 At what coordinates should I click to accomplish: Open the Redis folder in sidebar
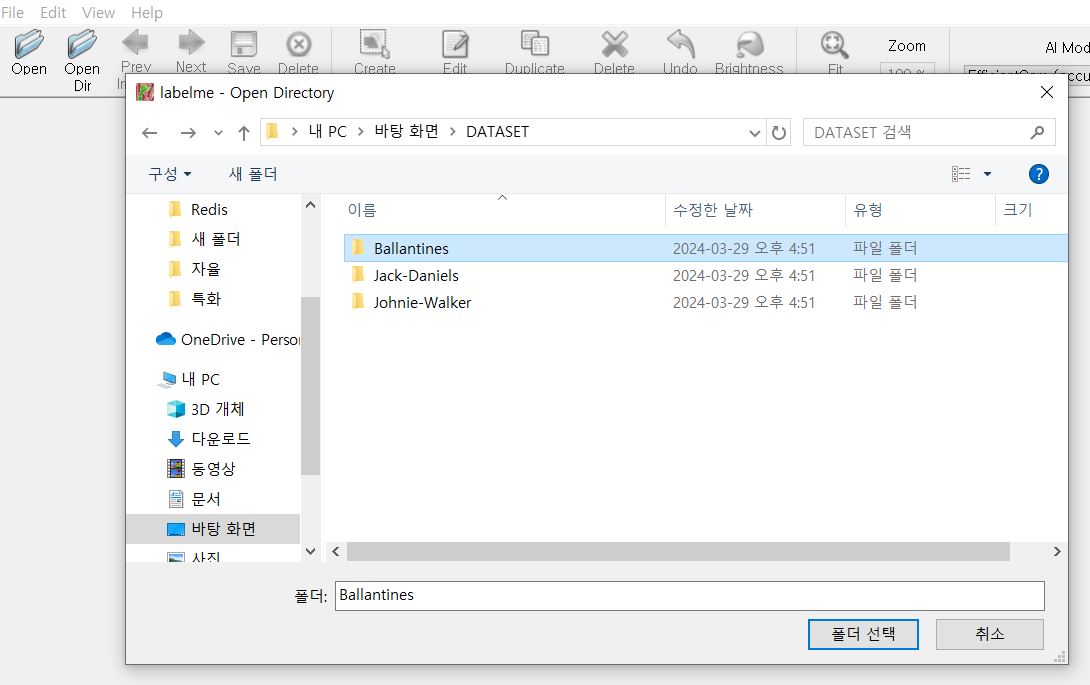(x=199, y=209)
